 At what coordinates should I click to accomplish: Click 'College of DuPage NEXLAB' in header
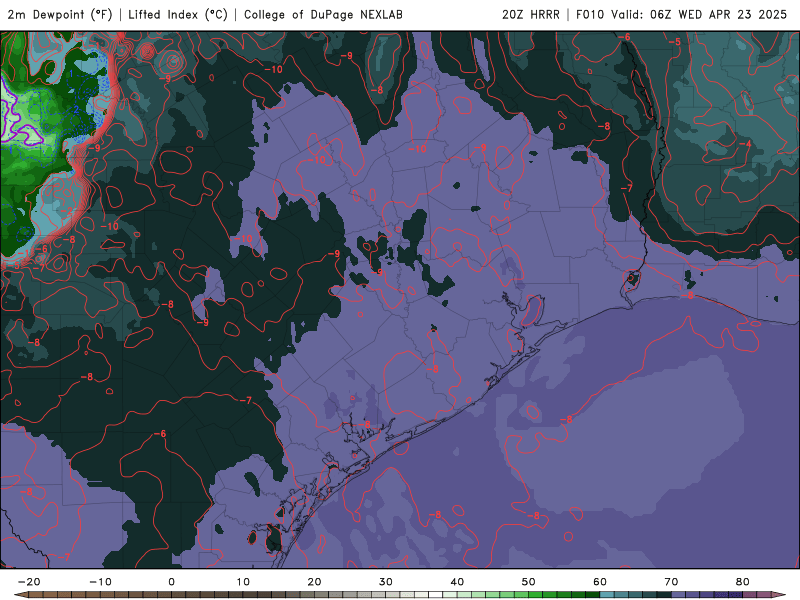coord(323,14)
